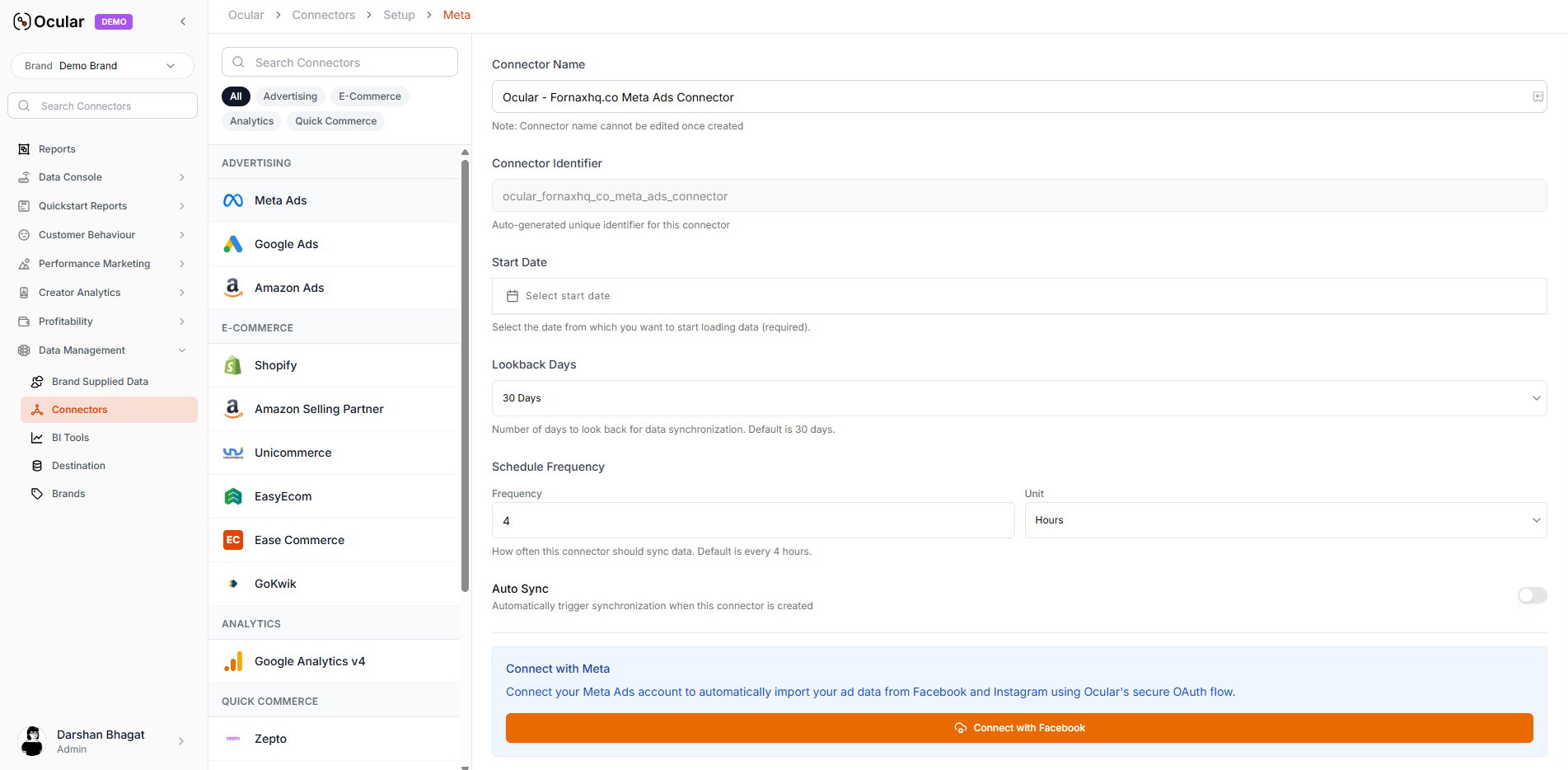Screen dimensions: 1568x770
Task: Open Amazon Selling Partner connector
Action: 334,409
